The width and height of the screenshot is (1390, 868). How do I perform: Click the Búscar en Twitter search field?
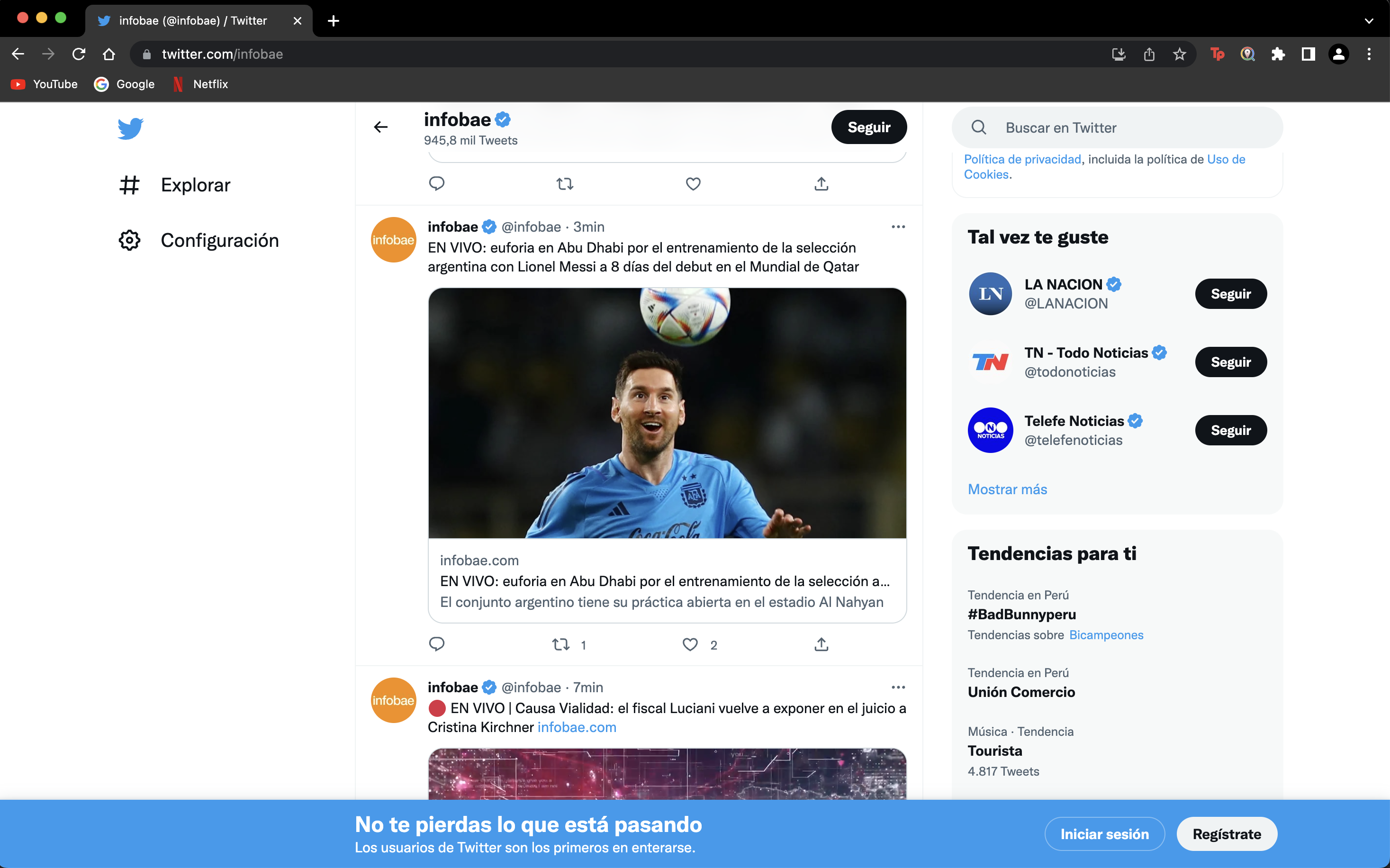1117,127
